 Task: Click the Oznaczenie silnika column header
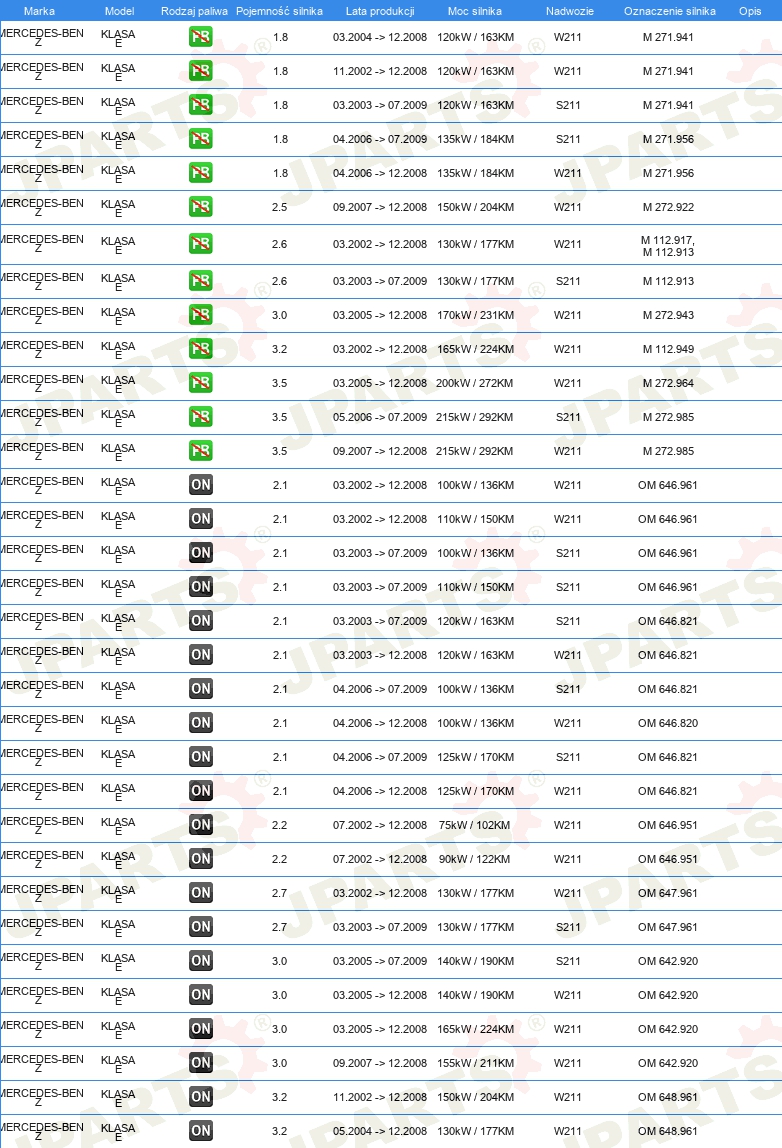pyautogui.click(x=670, y=11)
